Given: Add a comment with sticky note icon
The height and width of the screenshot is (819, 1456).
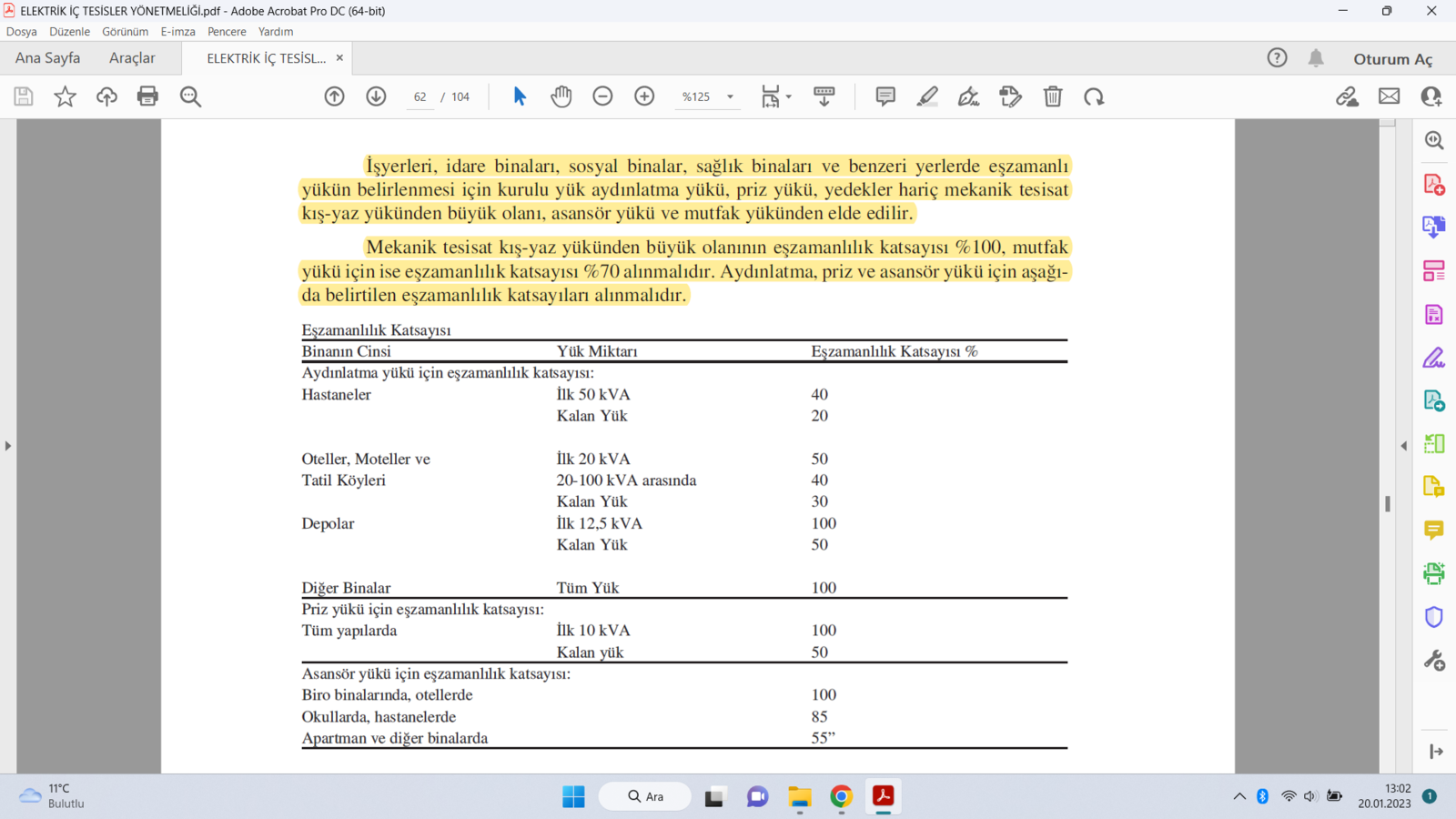Looking at the screenshot, I should pyautogui.click(x=885, y=96).
